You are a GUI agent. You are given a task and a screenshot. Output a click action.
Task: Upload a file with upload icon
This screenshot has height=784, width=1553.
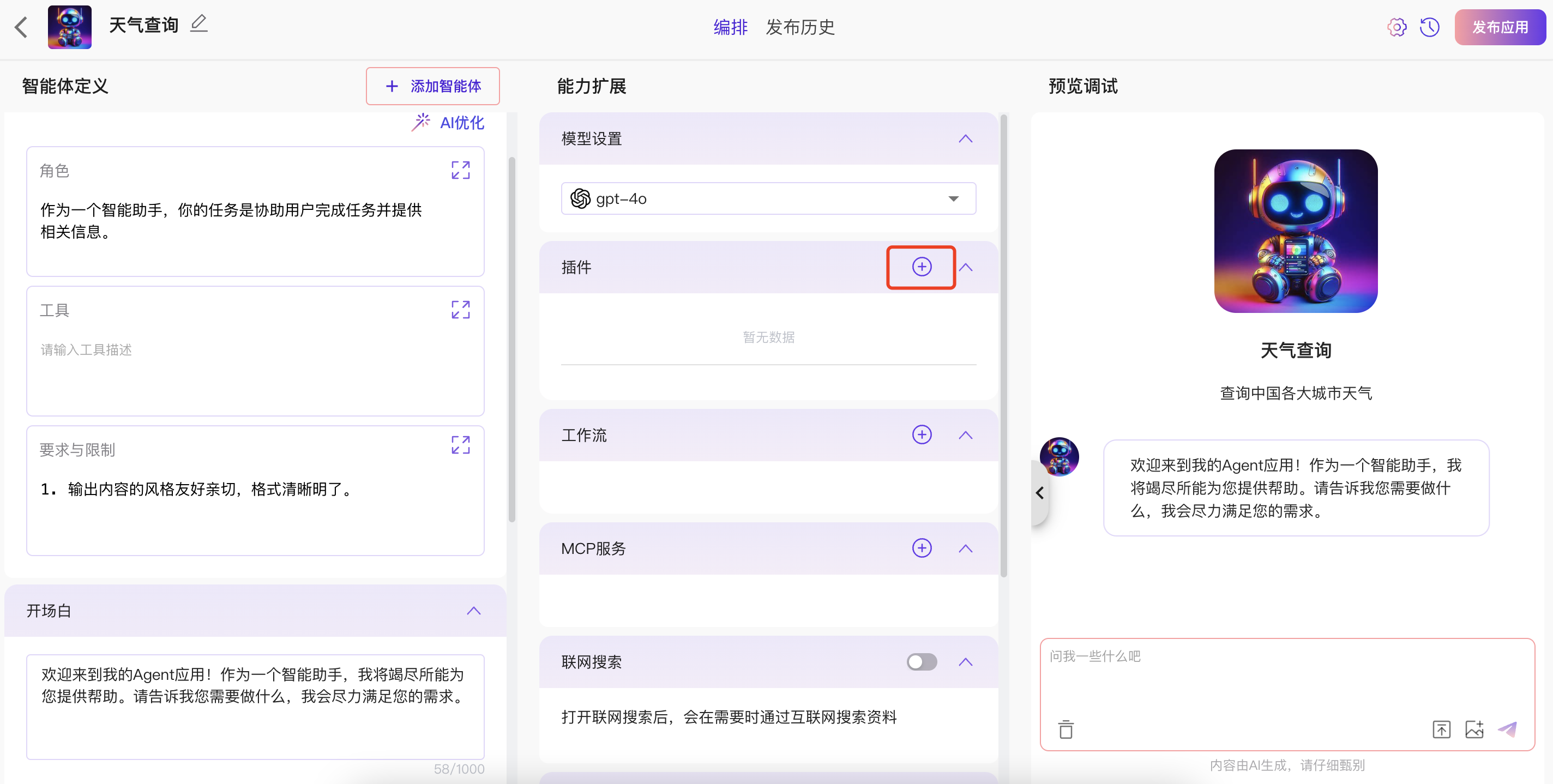1441,729
